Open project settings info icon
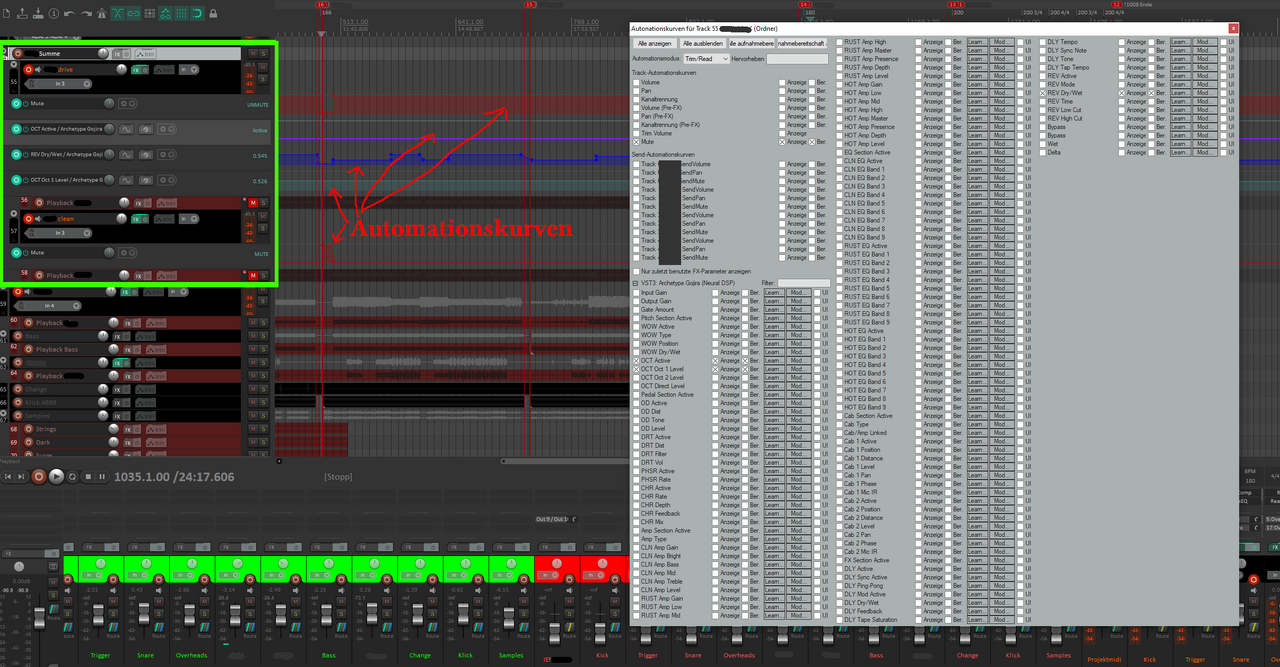Image resolution: width=1280 pixels, height=667 pixels. pos(54,14)
